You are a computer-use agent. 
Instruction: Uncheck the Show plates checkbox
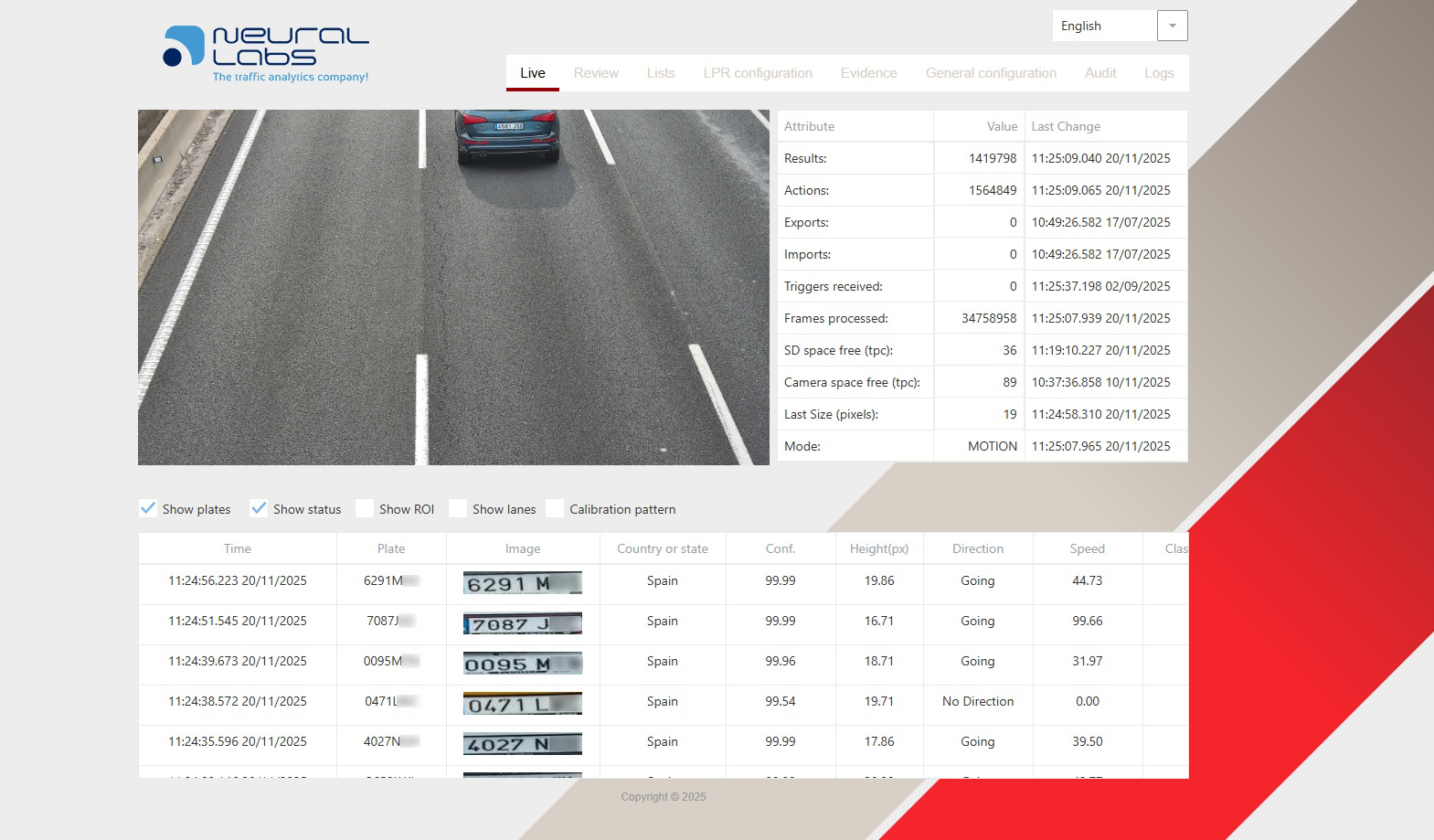pyautogui.click(x=148, y=508)
